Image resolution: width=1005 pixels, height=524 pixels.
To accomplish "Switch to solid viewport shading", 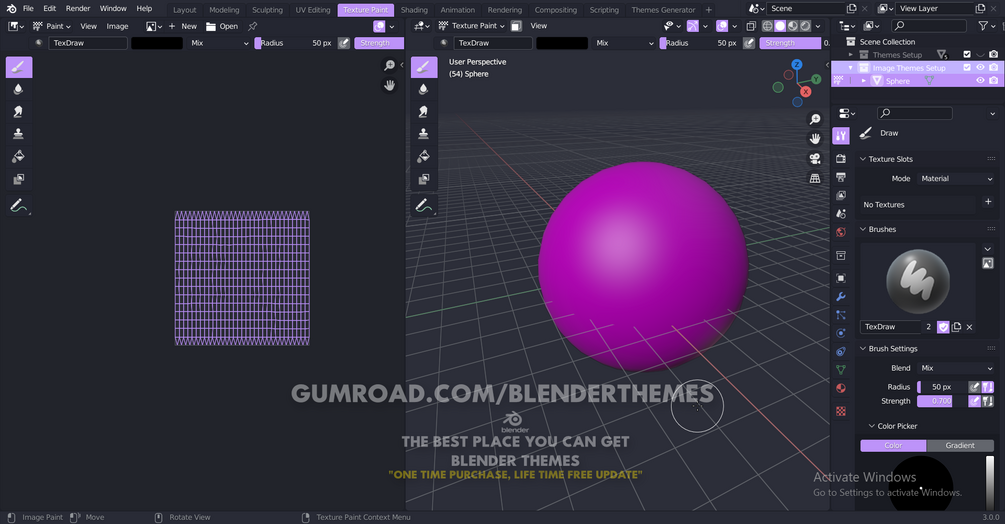I will 780,26.
